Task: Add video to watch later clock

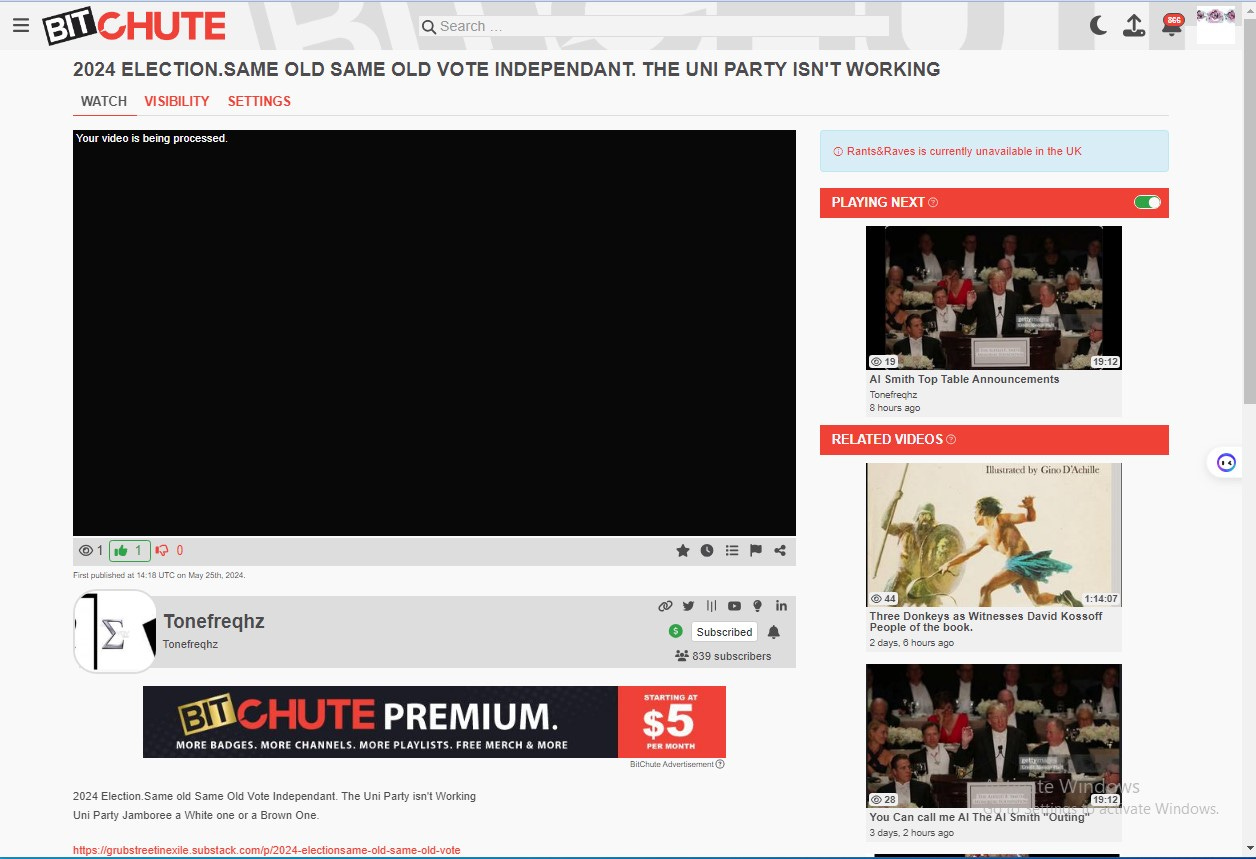Action: point(707,550)
